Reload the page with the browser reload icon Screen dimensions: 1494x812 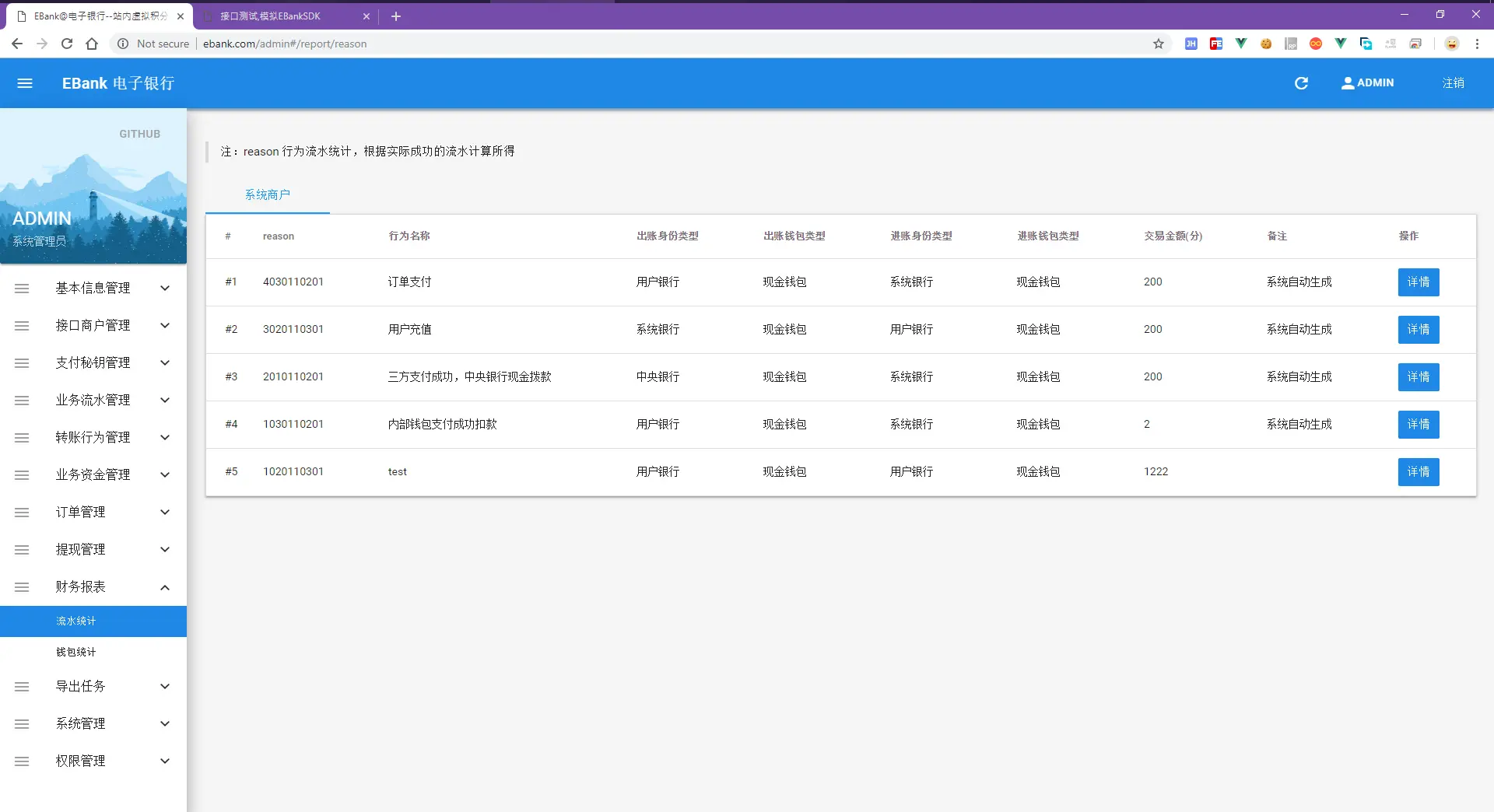(x=67, y=44)
